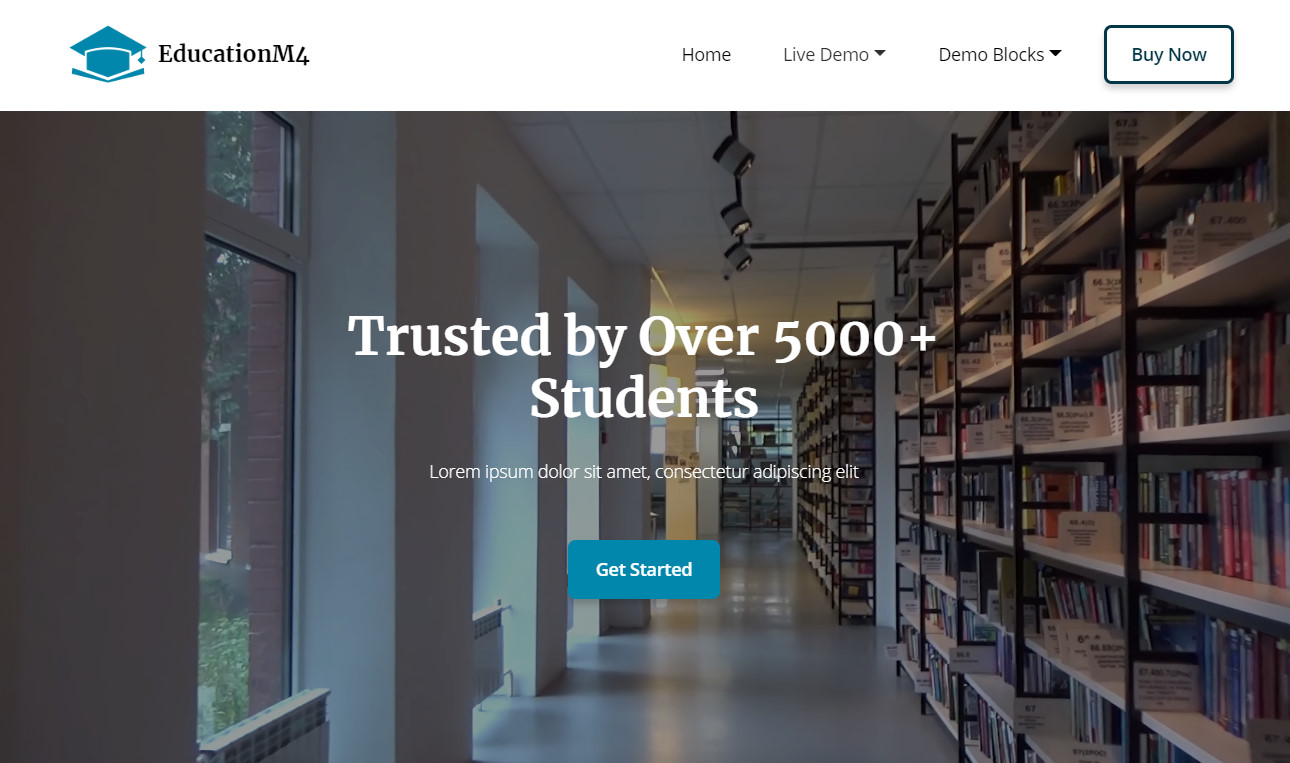
Task: Click the Buy Now button
Action: pos(1169,55)
